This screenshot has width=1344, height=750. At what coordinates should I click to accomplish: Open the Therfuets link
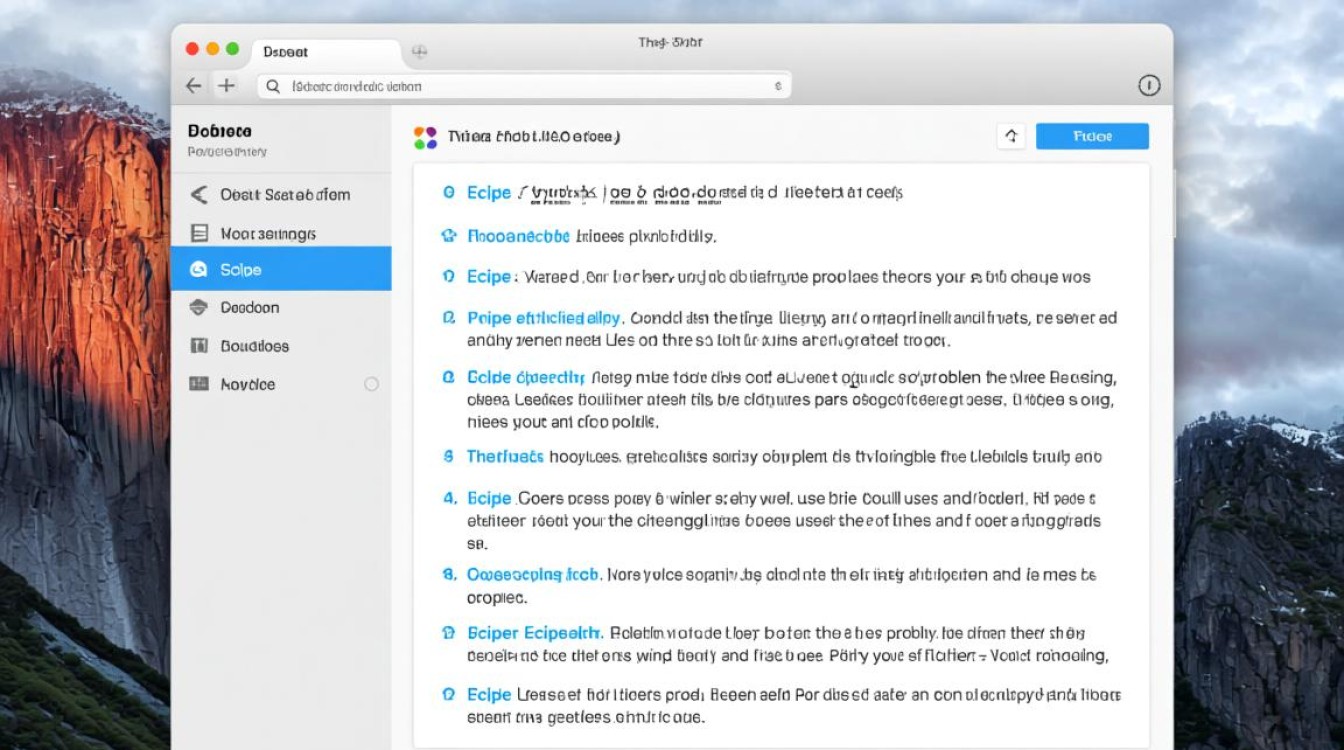[505, 457]
